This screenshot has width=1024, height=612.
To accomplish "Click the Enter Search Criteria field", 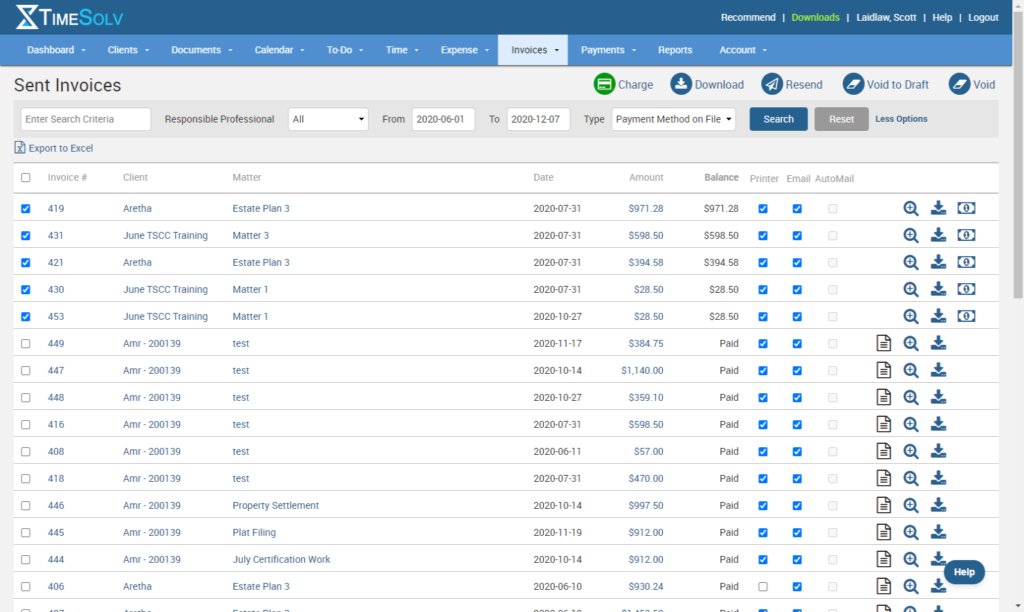I will coord(85,119).
